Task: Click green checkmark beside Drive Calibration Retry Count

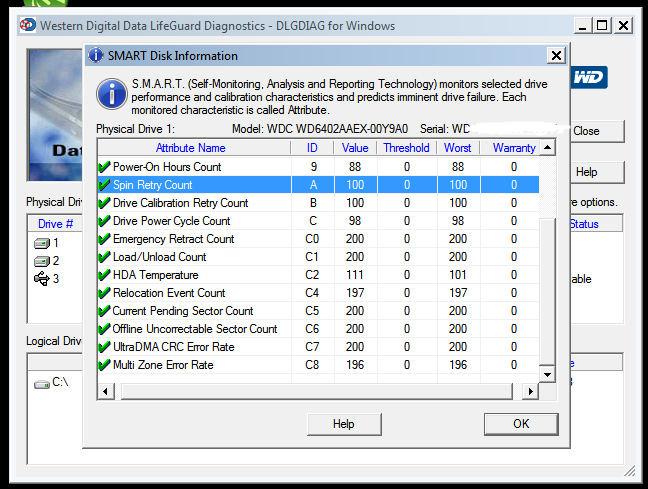Action: 104,203
